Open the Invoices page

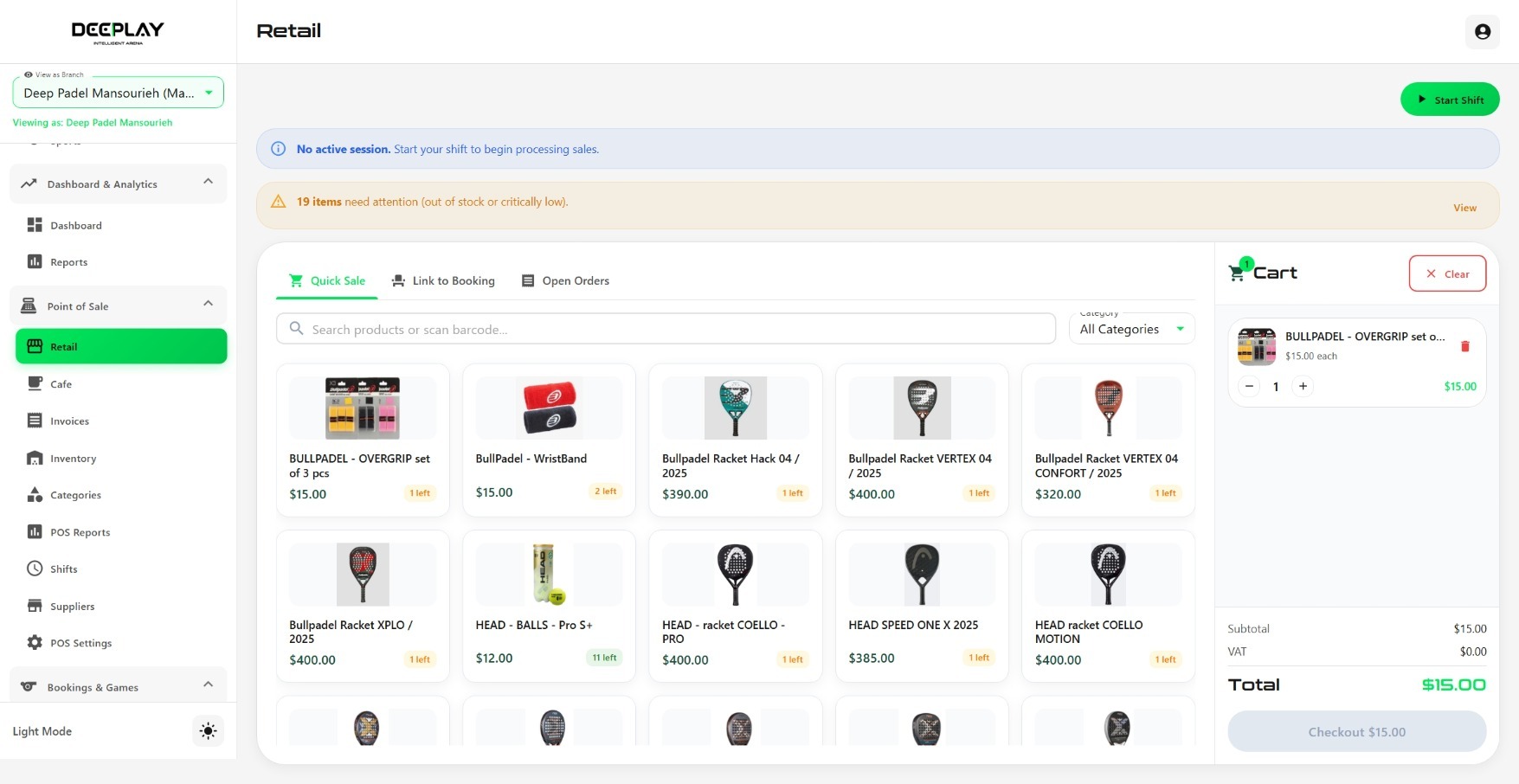point(69,421)
